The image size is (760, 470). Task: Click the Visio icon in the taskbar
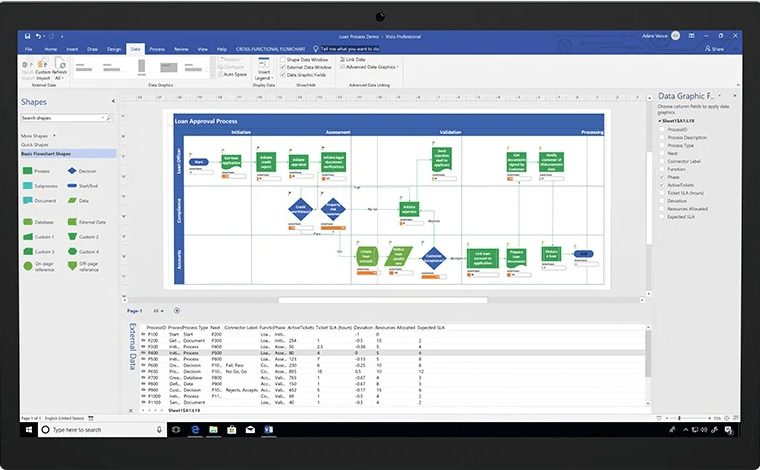click(269, 429)
